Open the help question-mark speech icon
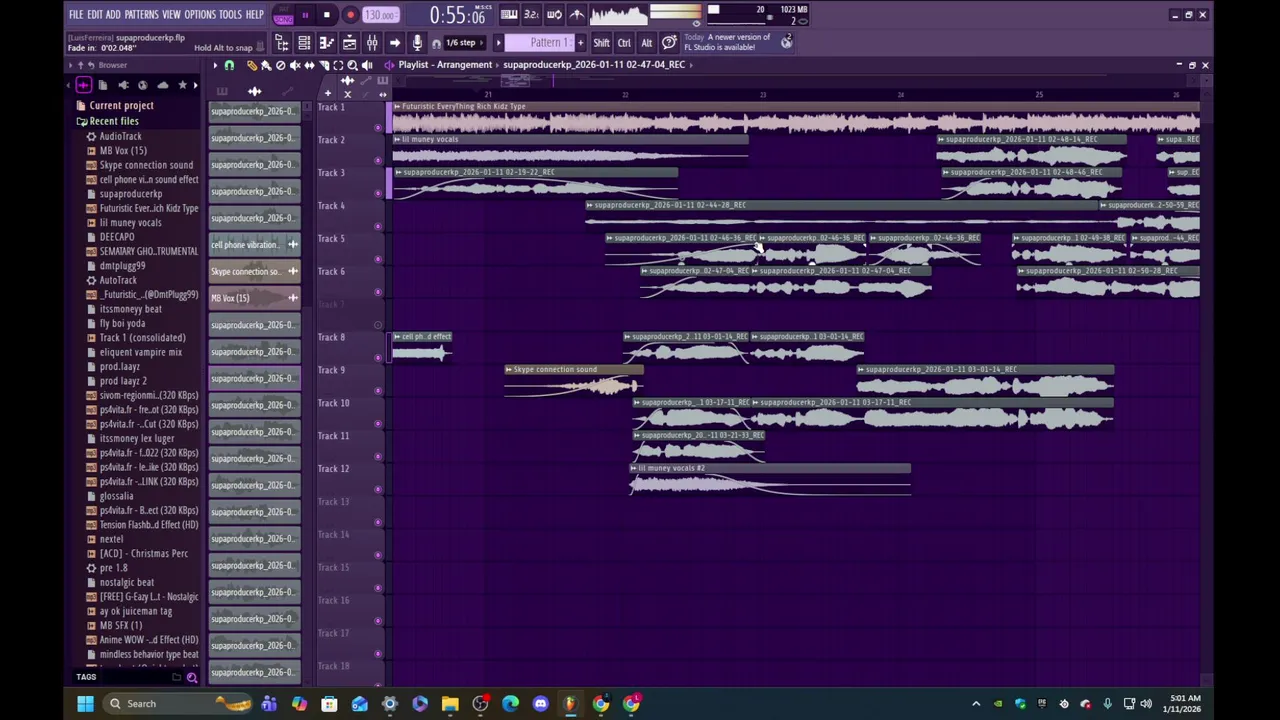The width and height of the screenshot is (1280, 720). [669, 43]
